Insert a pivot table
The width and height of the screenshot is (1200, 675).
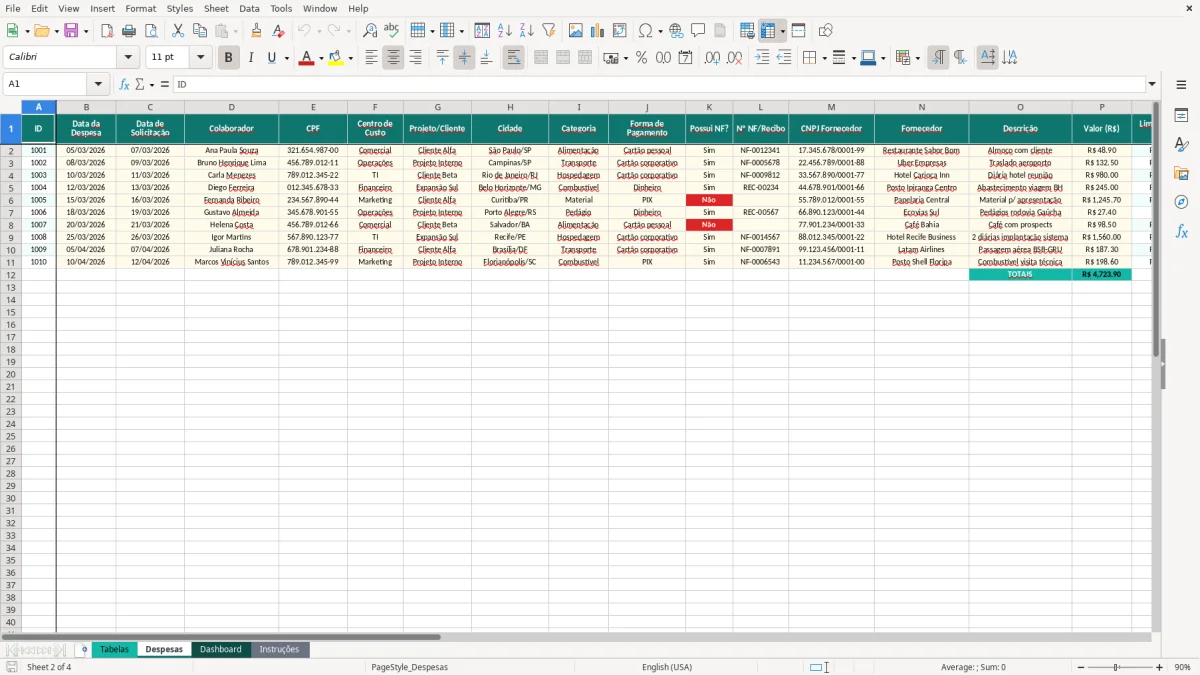pos(620,31)
